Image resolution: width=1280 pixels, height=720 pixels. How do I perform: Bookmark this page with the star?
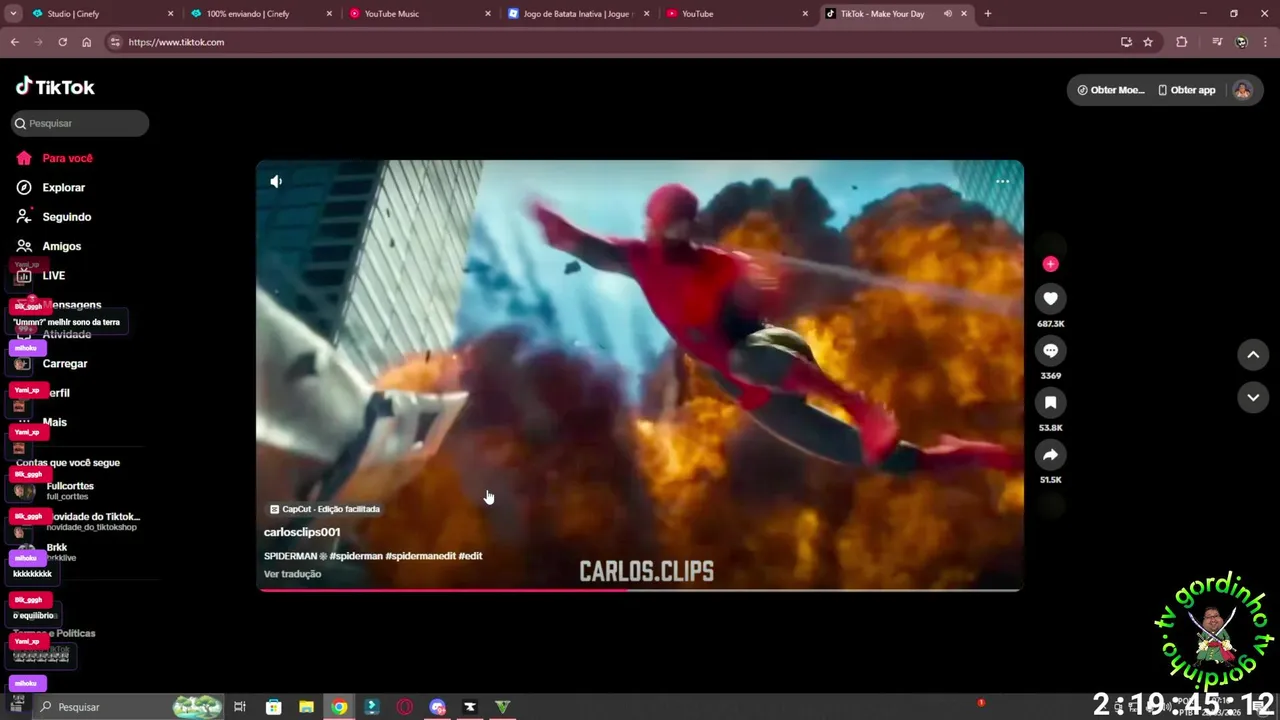click(1148, 42)
